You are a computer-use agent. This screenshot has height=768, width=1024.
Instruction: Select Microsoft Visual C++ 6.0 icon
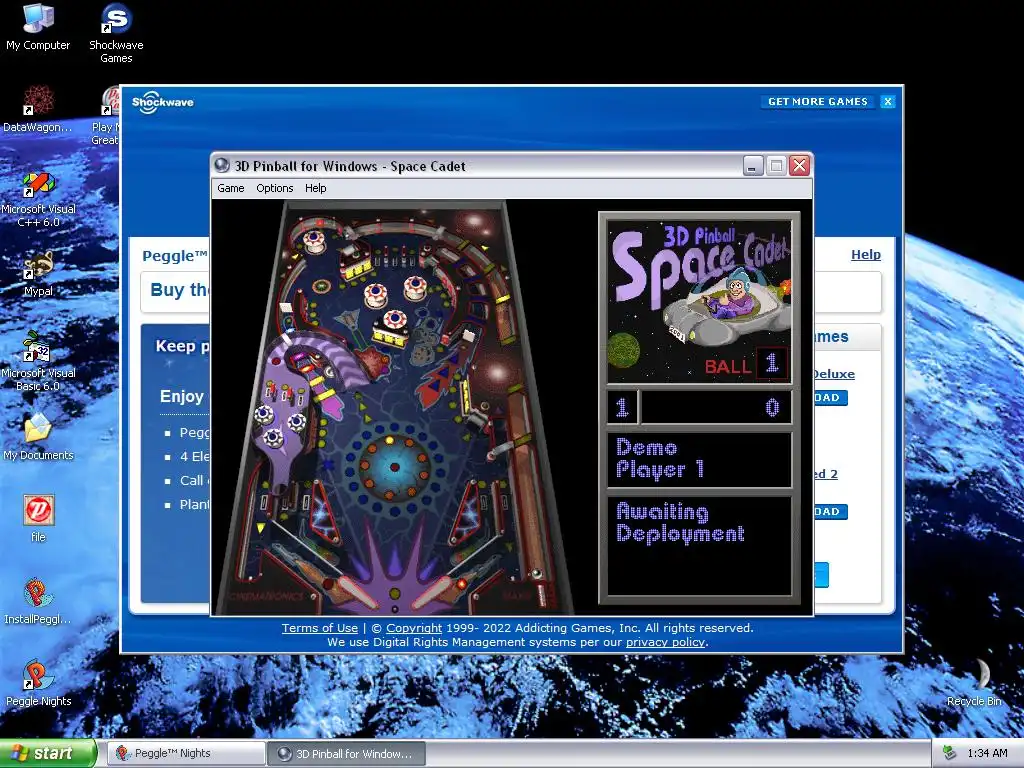(38, 199)
